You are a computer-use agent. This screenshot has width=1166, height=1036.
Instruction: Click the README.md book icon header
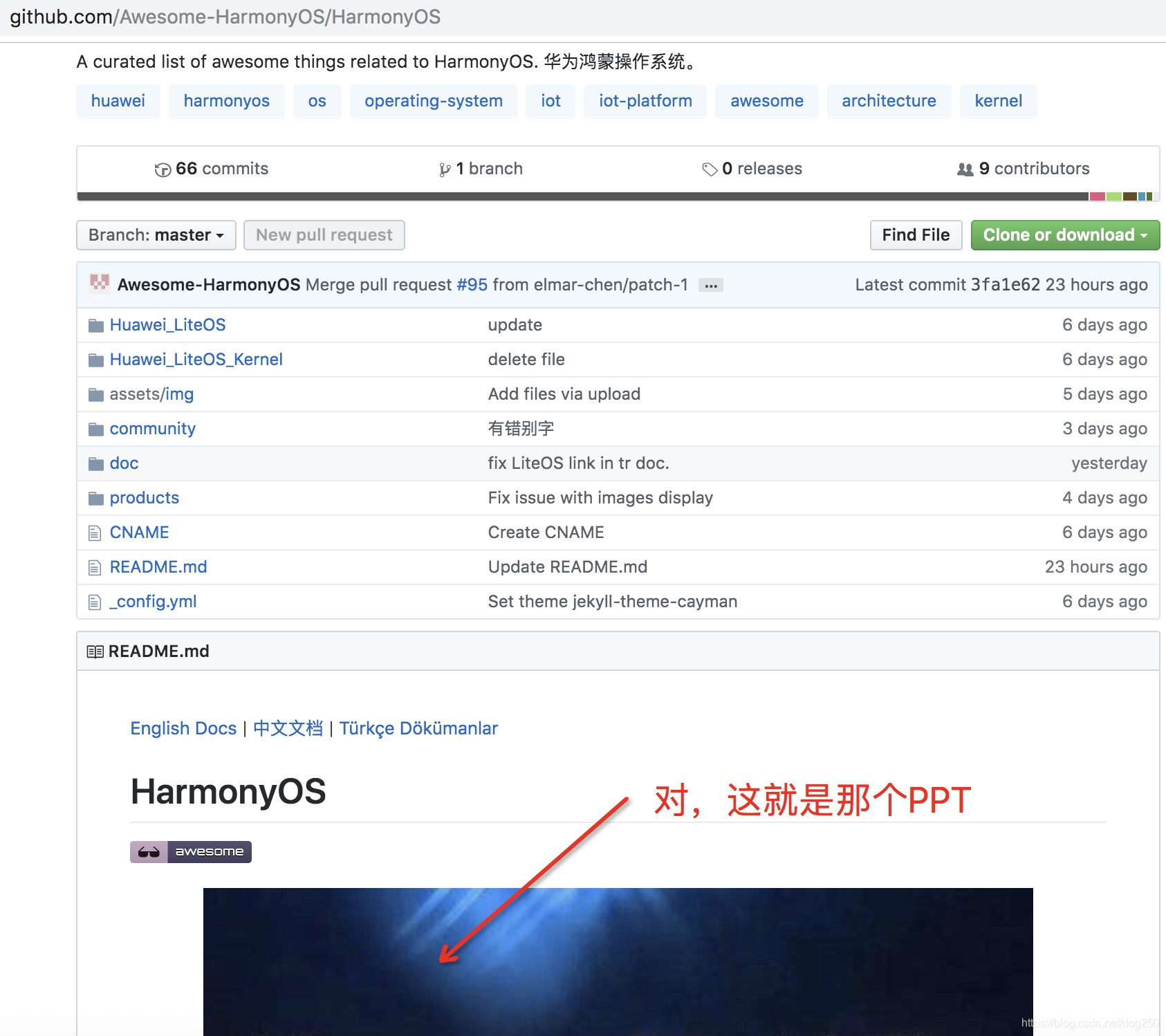95,651
